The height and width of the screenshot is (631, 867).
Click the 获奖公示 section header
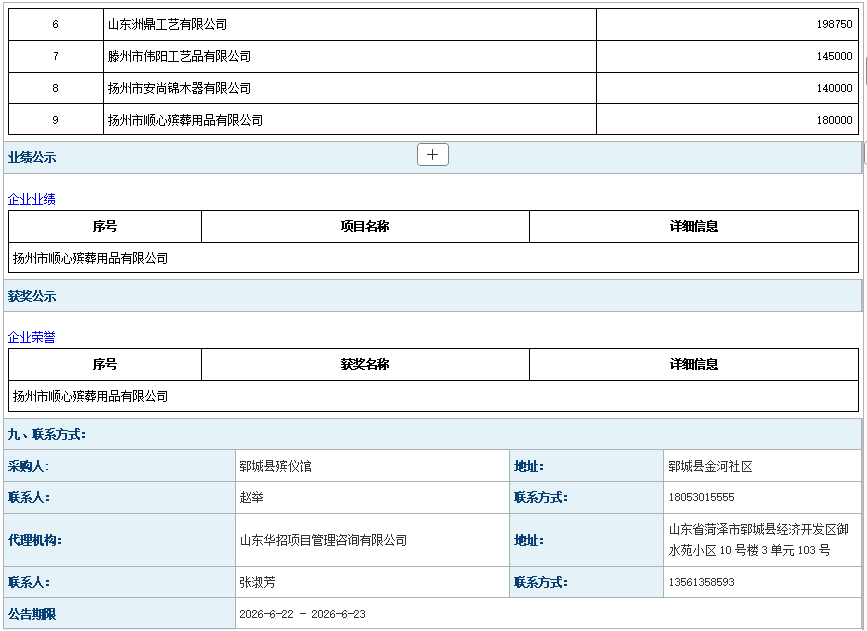pyautogui.click(x=432, y=296)
